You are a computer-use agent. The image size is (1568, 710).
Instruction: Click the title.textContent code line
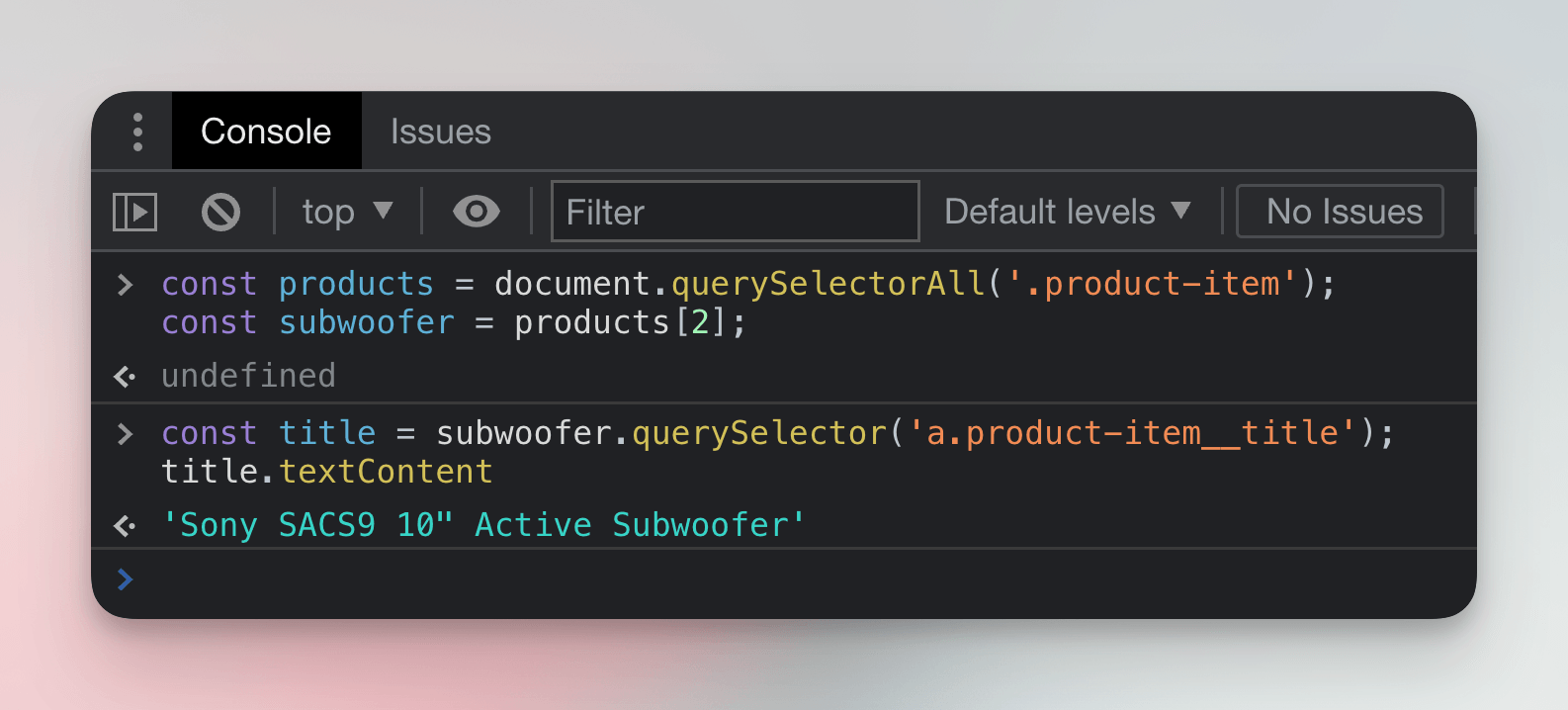point(326,472)
